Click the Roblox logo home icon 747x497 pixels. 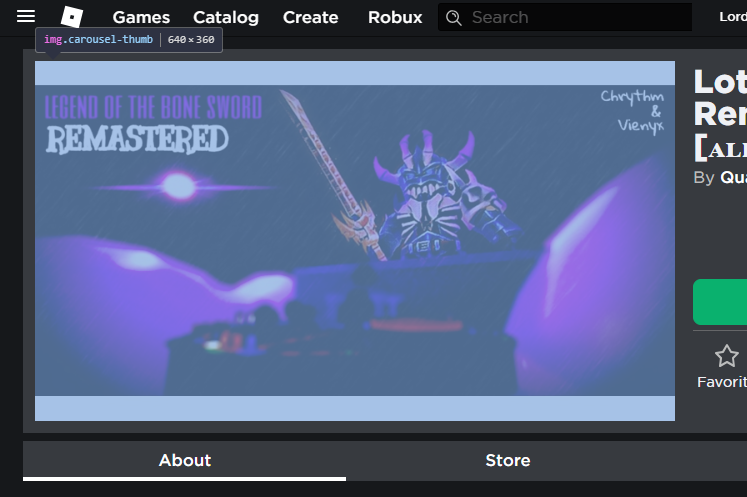coord(72,17)
